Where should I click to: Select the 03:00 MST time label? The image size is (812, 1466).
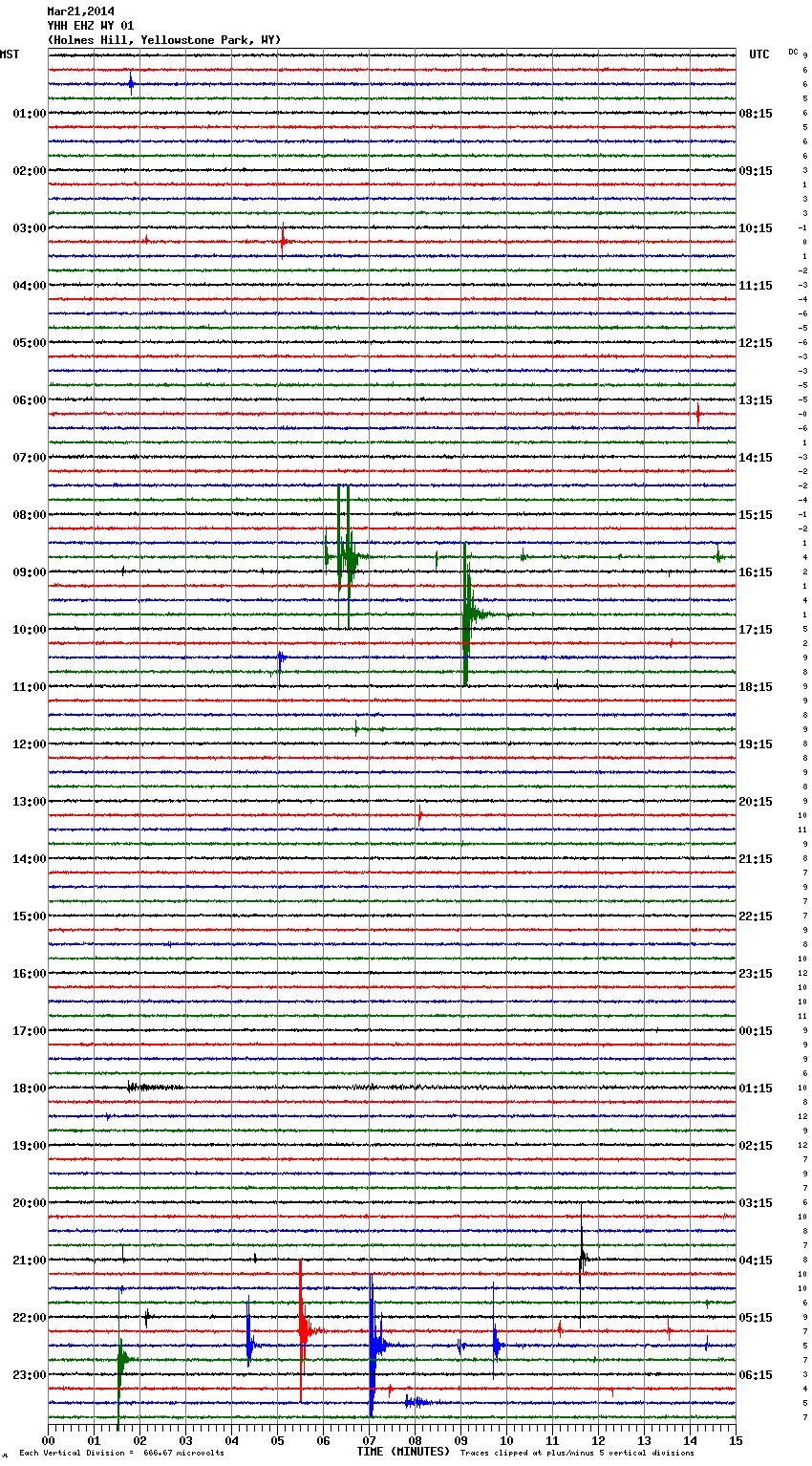click(30, 228)
